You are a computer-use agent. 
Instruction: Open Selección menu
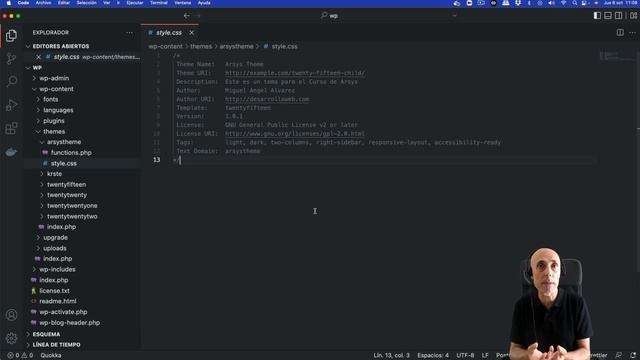tap(87, 3)
